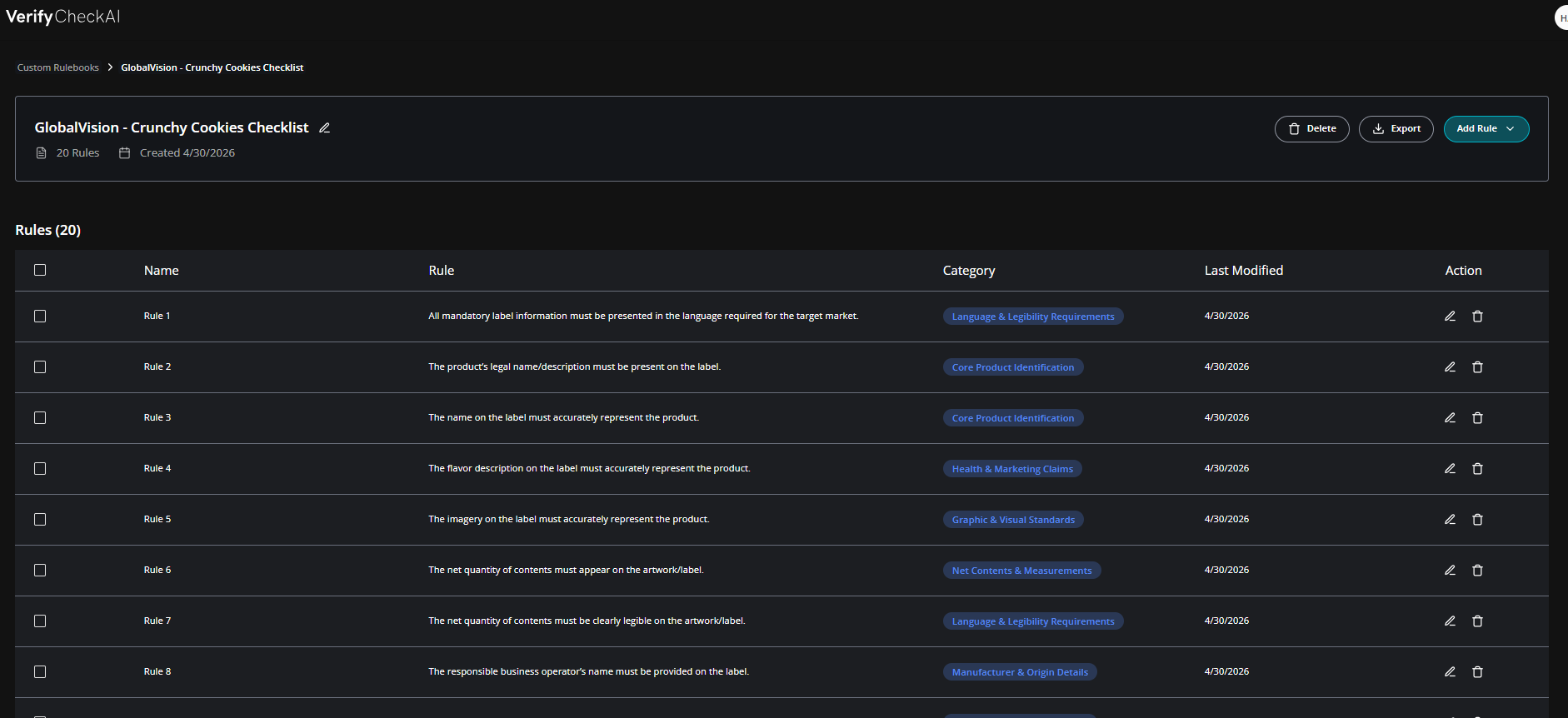Screen dimensions: 1568x718
Task: Tick the checkbox for Rule 1
Action: click(x=40, y=317)
